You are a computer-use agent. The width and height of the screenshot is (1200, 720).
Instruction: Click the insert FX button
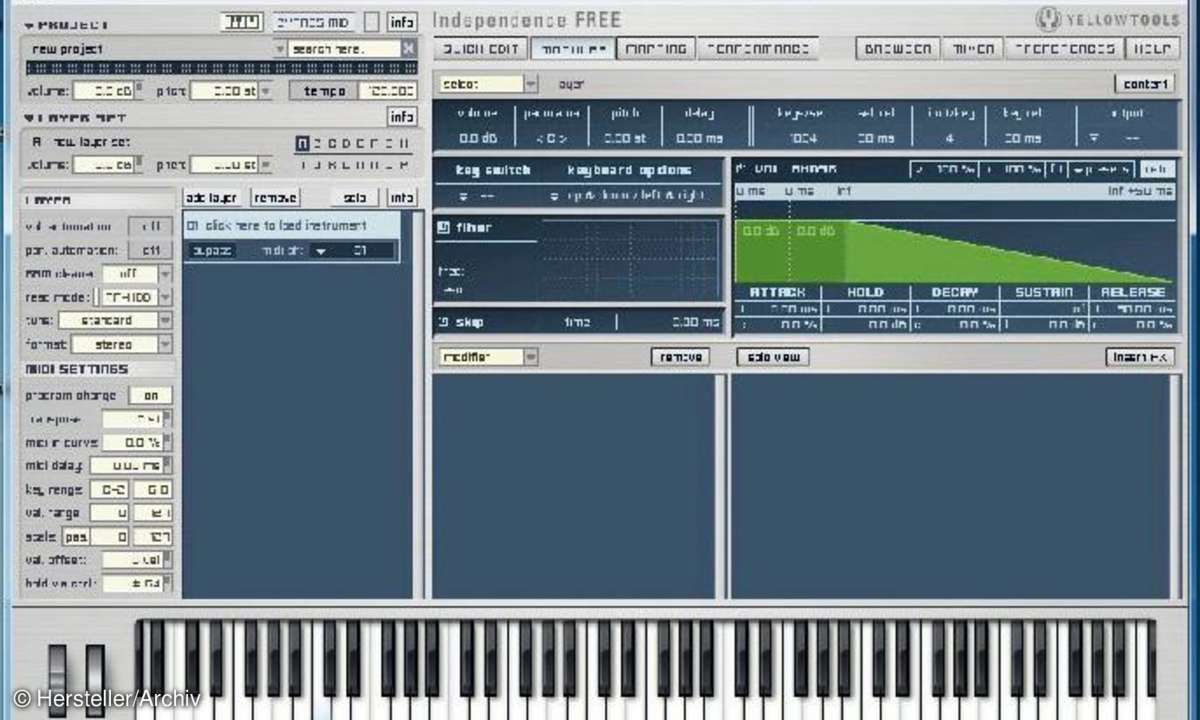coord(1140,357)
